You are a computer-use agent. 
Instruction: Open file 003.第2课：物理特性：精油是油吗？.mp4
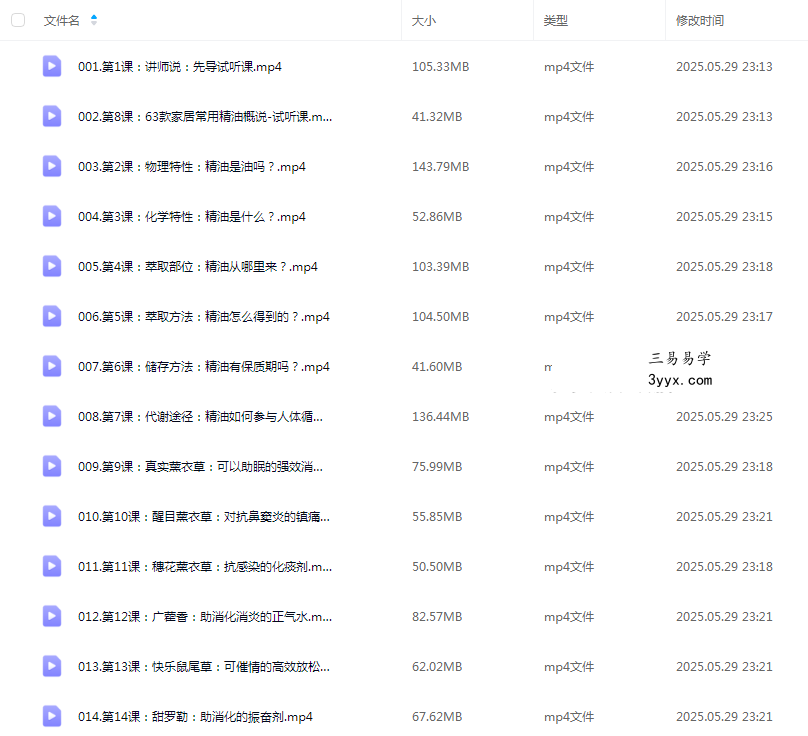point(192,167)
